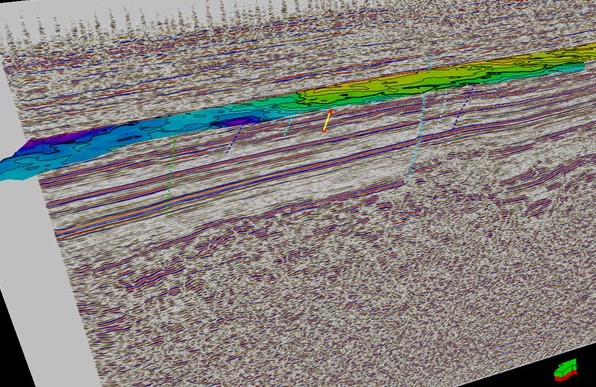The height and width of the screenshot is (387, 596).
Task: Select short cyan dashed line left of yellow stick
Action: (288, 127)
